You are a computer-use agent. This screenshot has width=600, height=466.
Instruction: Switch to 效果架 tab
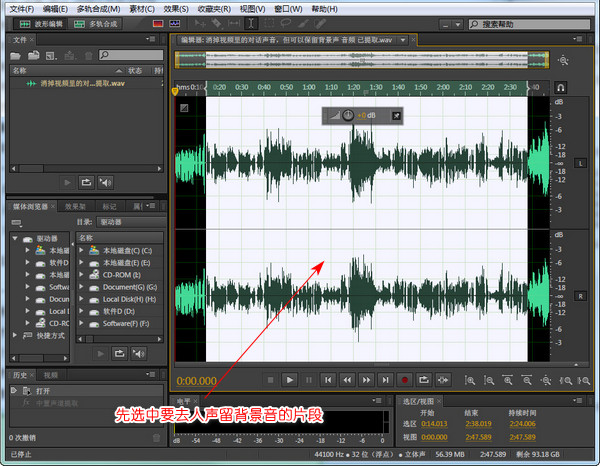pos(75,207)
